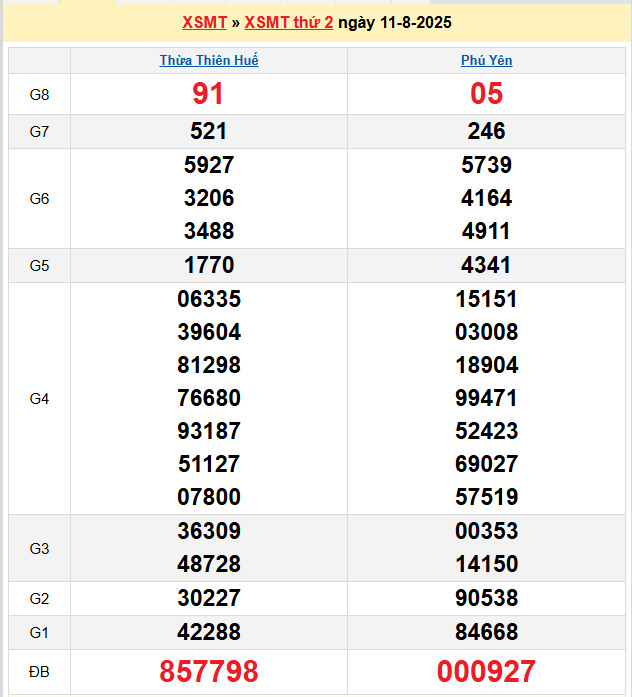This screenshot has height=697, width=632.
Task: Select the G4 number 03008
Action: tap(487, 332)
